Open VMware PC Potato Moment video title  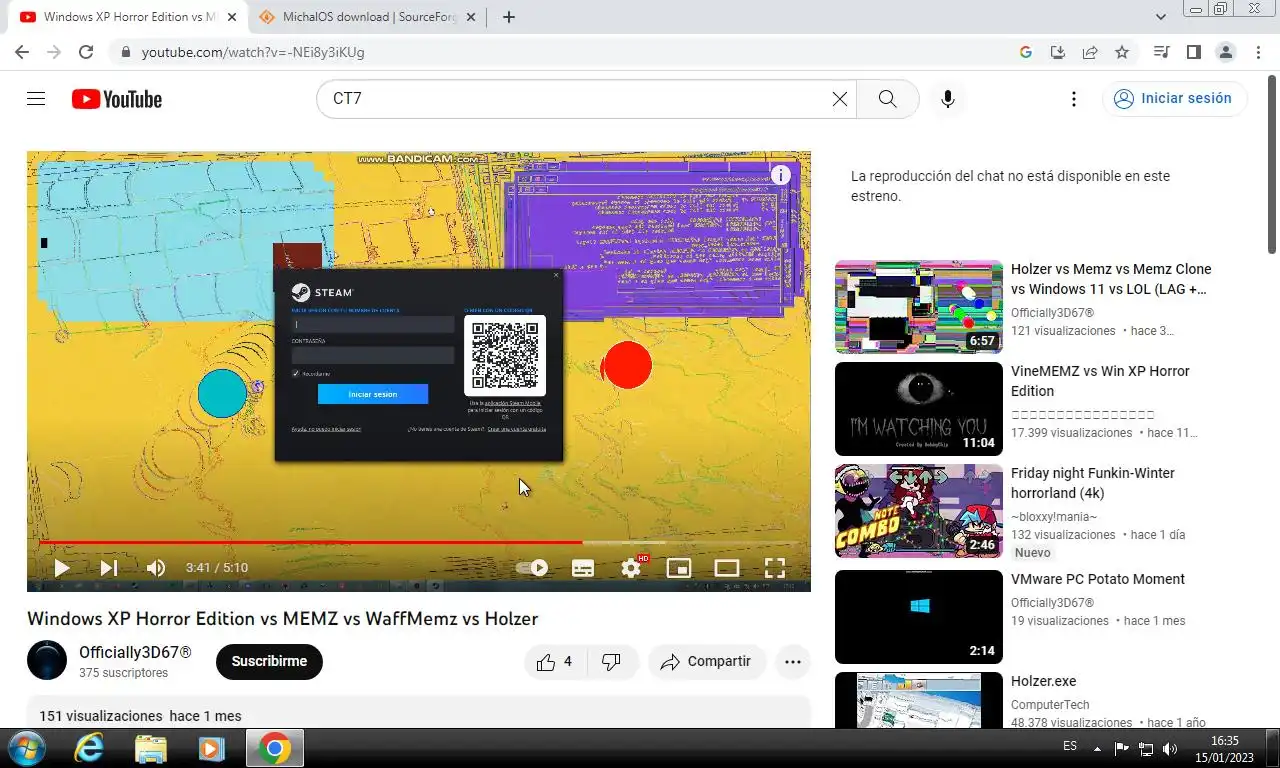1098,579
